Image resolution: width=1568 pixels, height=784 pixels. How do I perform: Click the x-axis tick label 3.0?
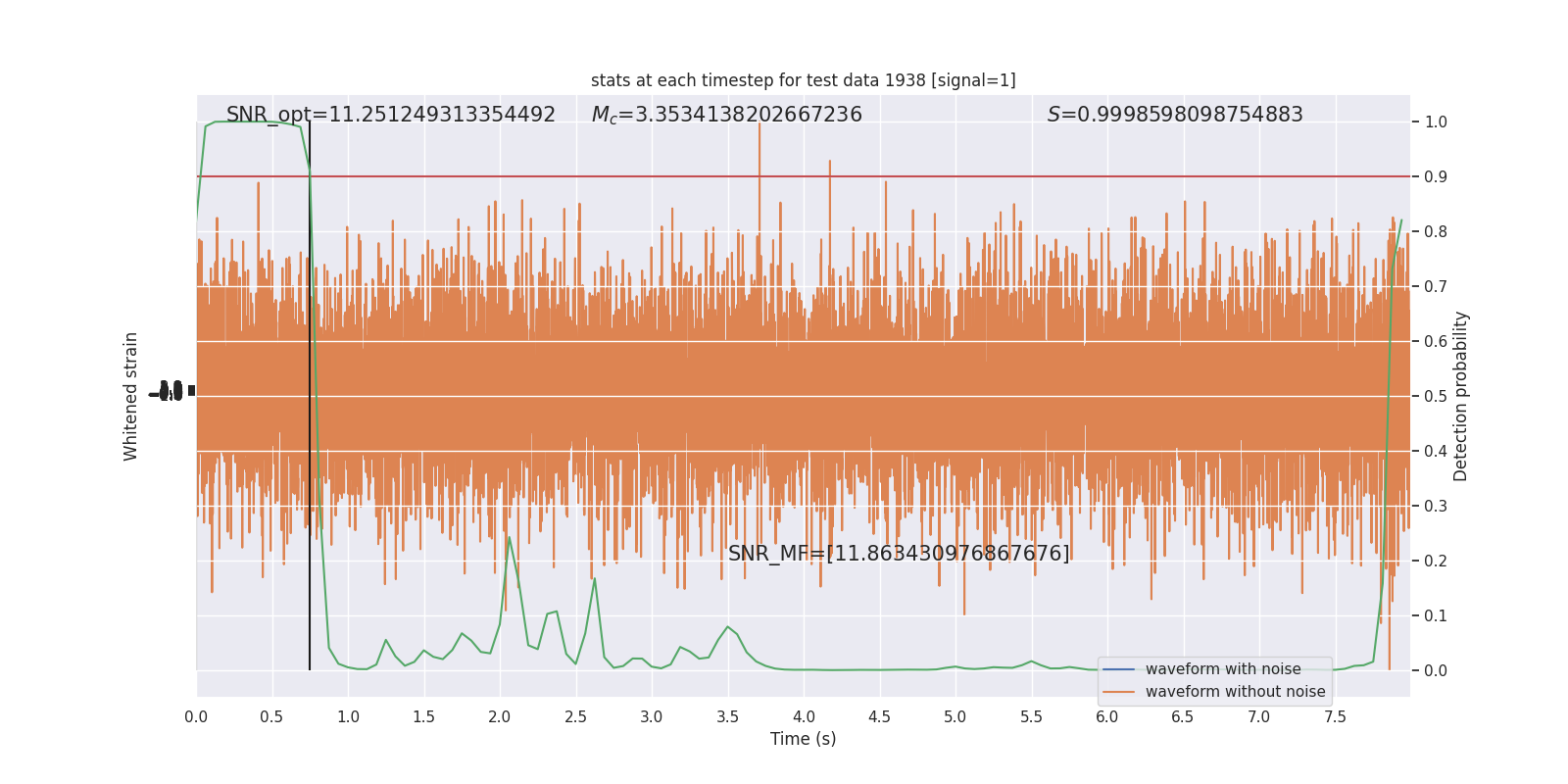pyautogui.click(x=652, y=717)
